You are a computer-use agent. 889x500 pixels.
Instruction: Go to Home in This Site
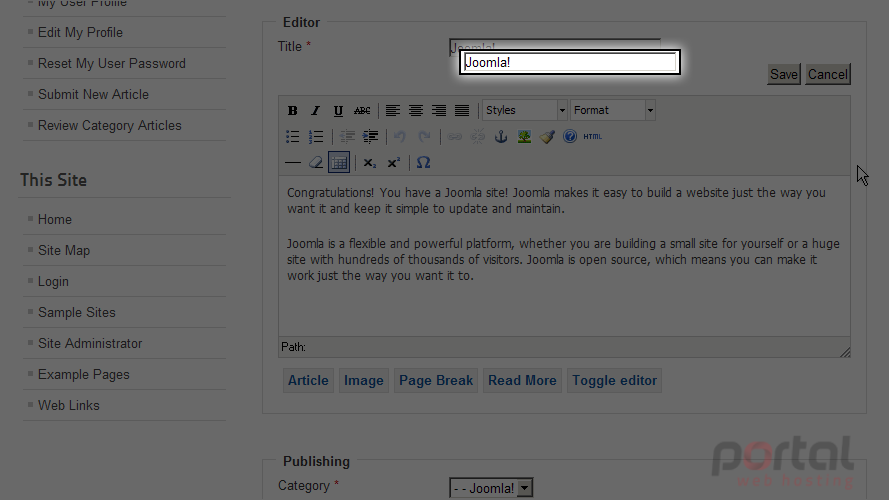(x=55, y=219)
